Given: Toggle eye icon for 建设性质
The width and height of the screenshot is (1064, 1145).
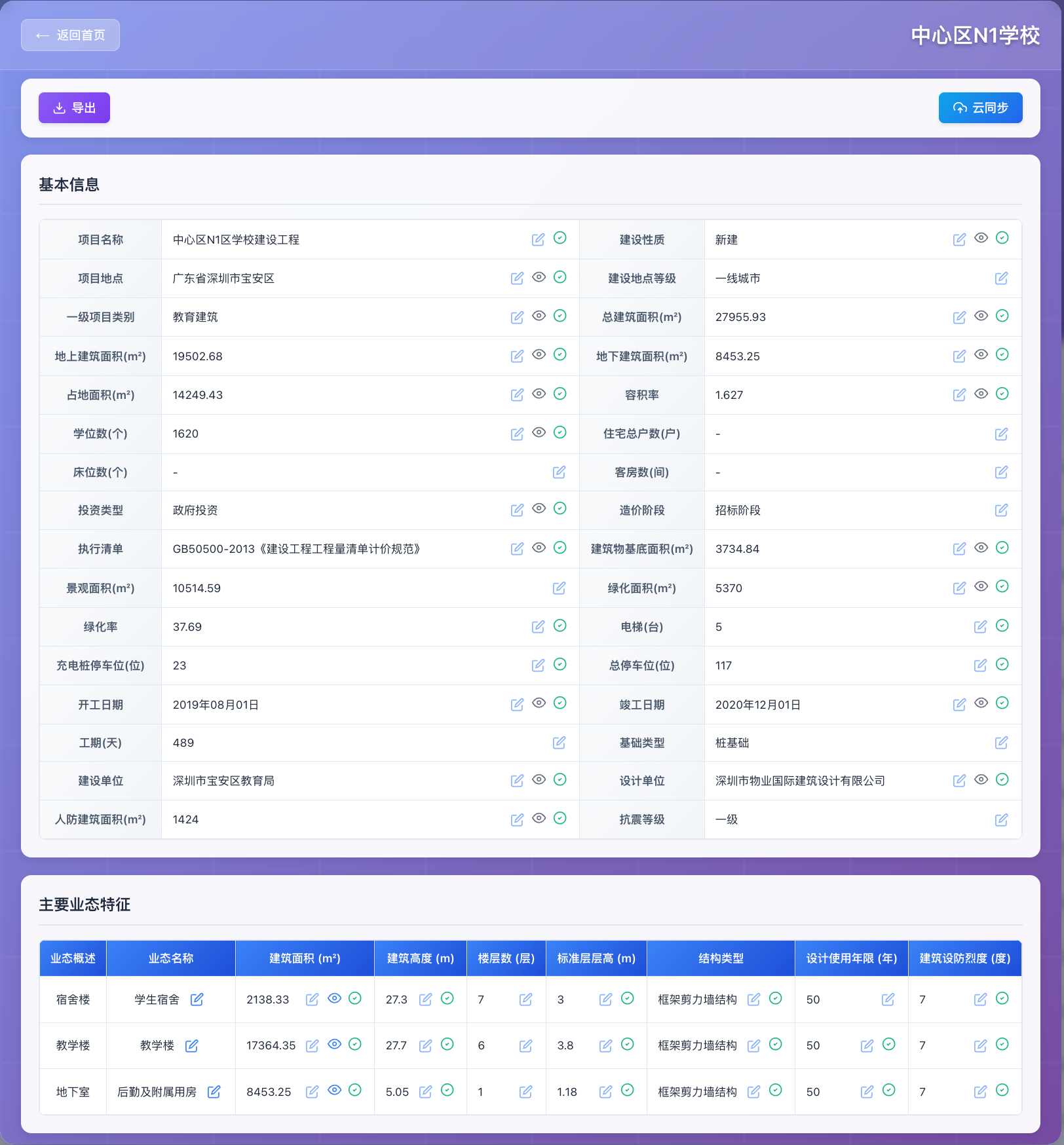Looking at the screenshot, I should (981, 238).
